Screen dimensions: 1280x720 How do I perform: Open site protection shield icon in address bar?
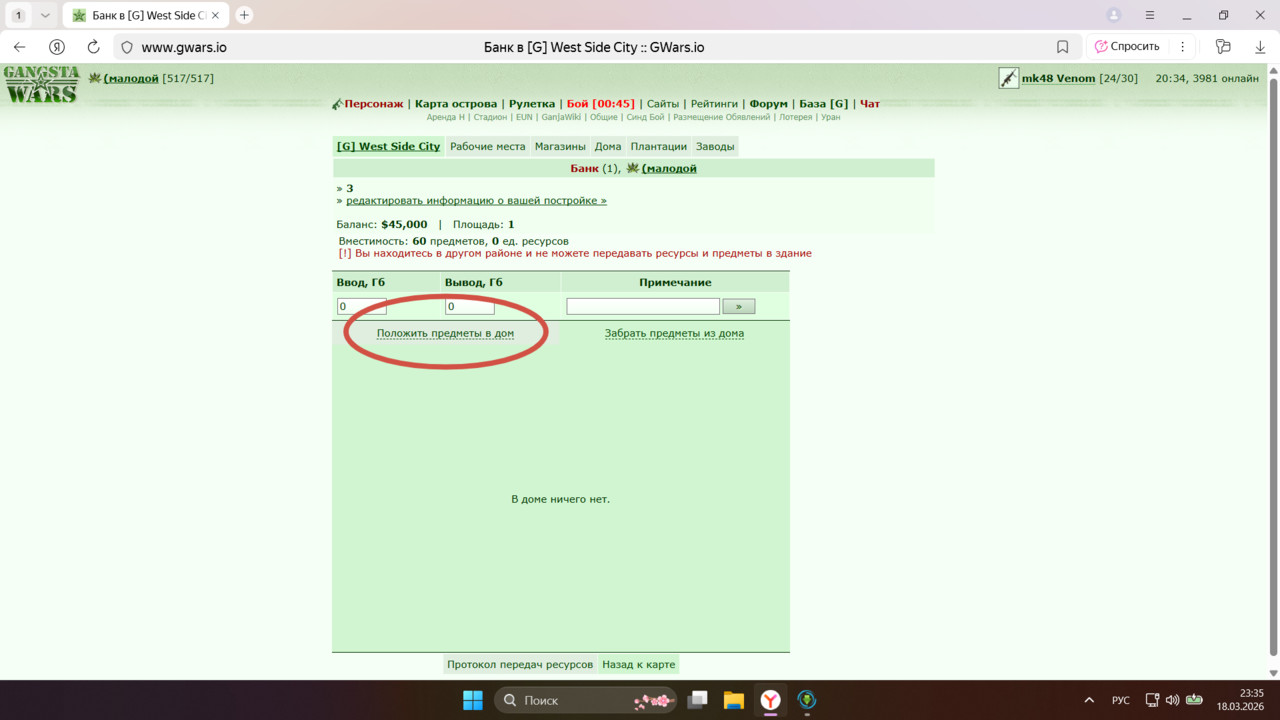point(126,47)
